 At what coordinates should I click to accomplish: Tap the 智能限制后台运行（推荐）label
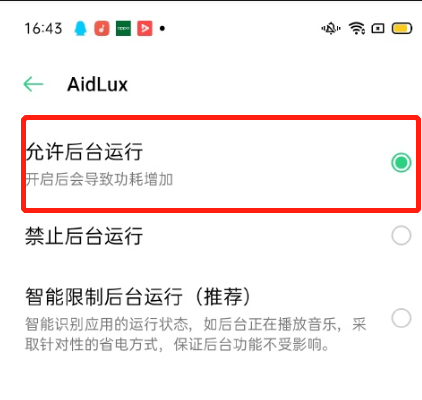[138, 296]
